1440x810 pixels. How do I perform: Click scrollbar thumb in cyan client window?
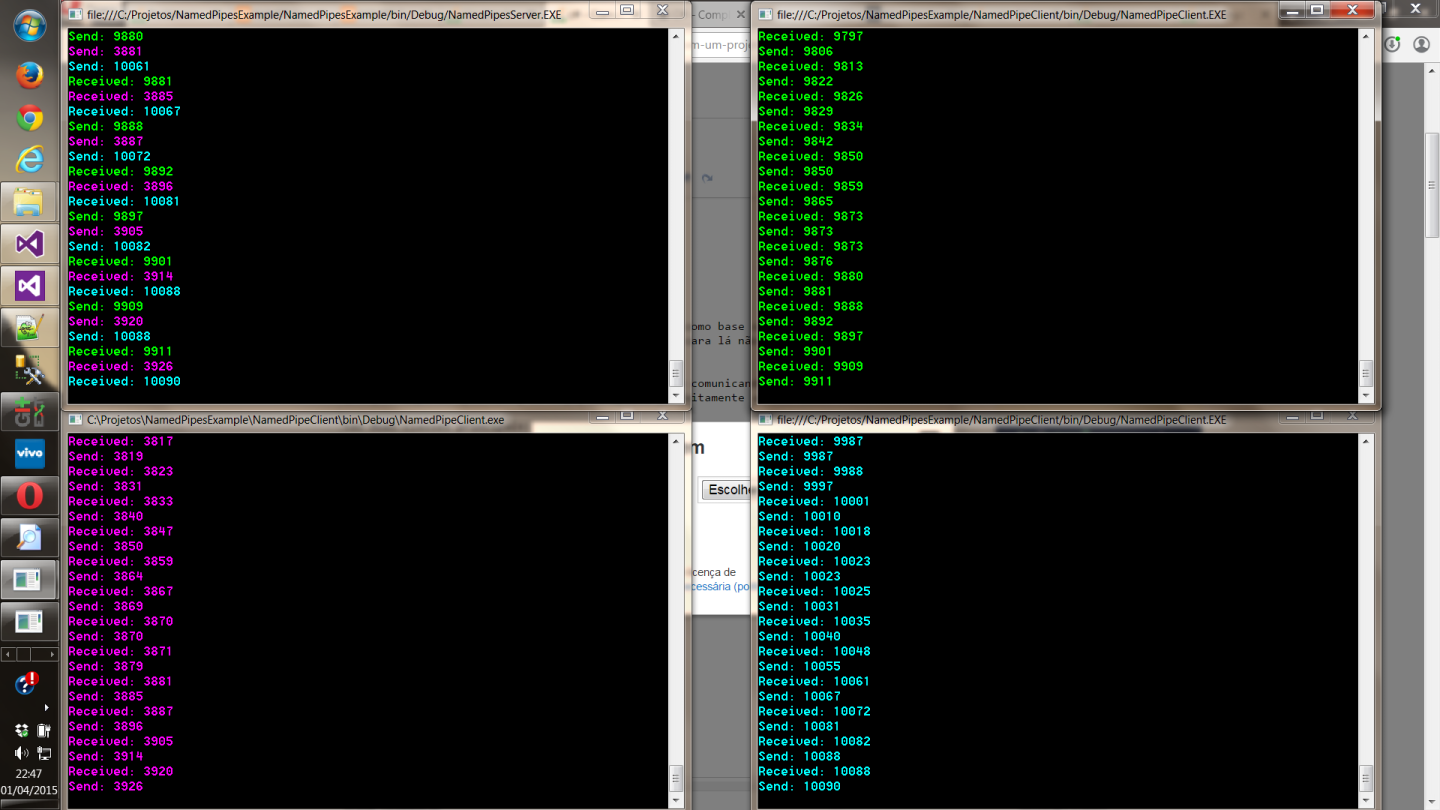coord(1366,779)
